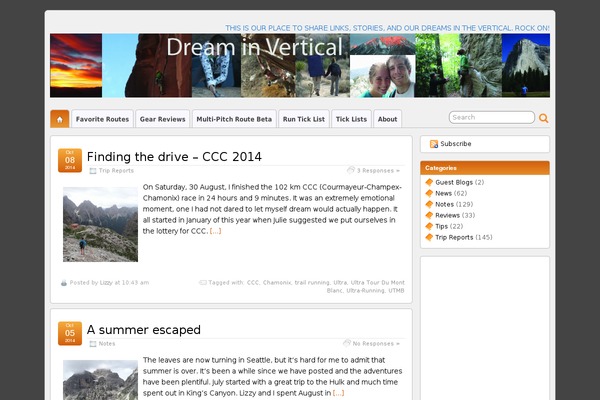Click the author icon beside Posted by Lizzy
Screen dimensions: 600x400
point(64,283)
